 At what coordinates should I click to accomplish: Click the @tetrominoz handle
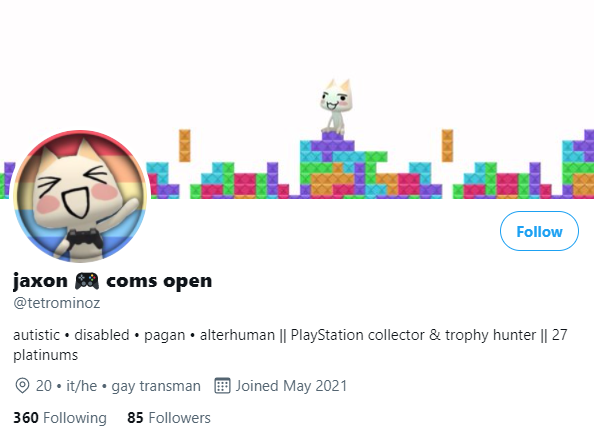point(57,303)
